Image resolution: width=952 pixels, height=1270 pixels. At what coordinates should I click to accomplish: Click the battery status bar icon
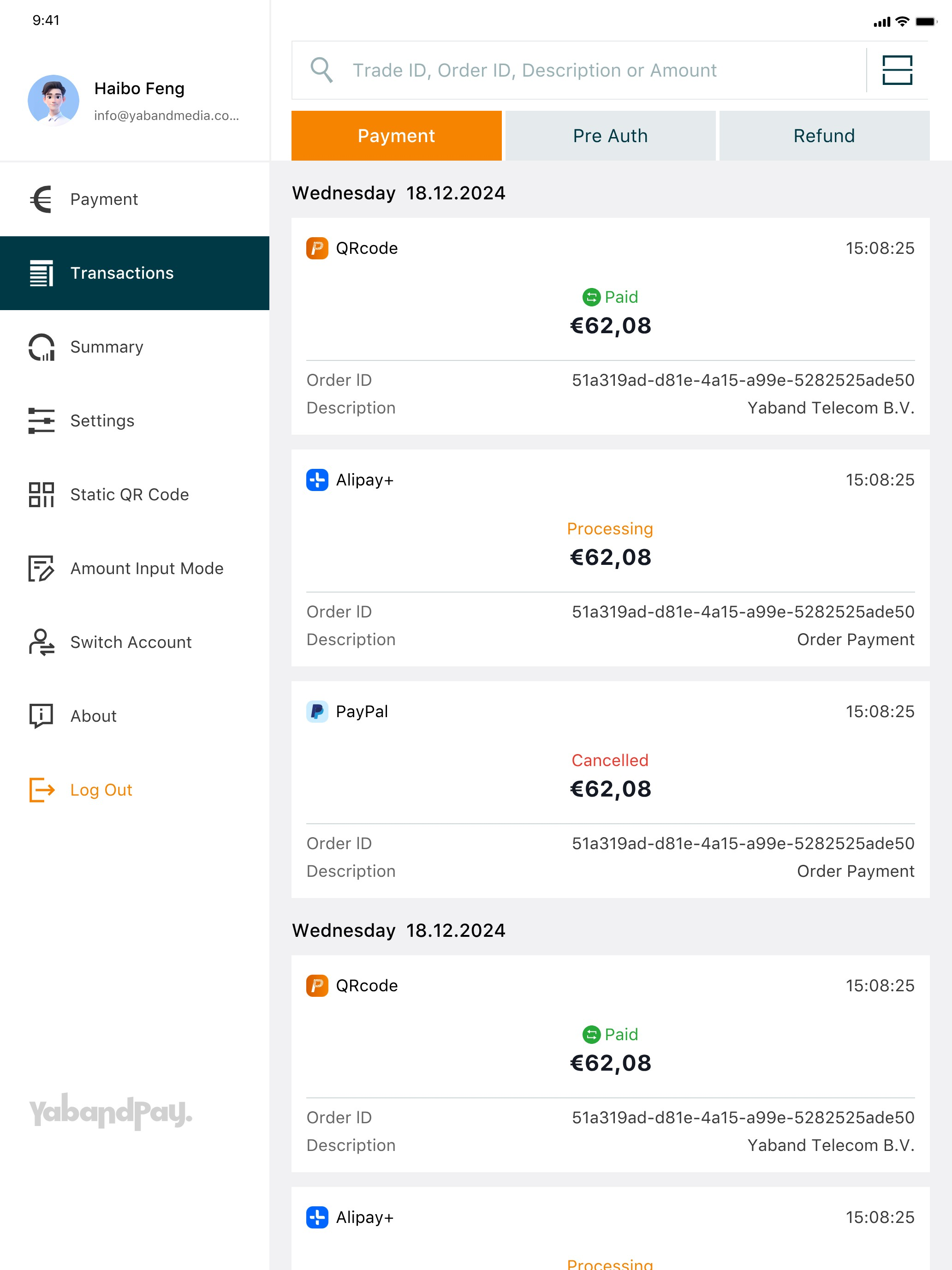click(x=926, y=21)
